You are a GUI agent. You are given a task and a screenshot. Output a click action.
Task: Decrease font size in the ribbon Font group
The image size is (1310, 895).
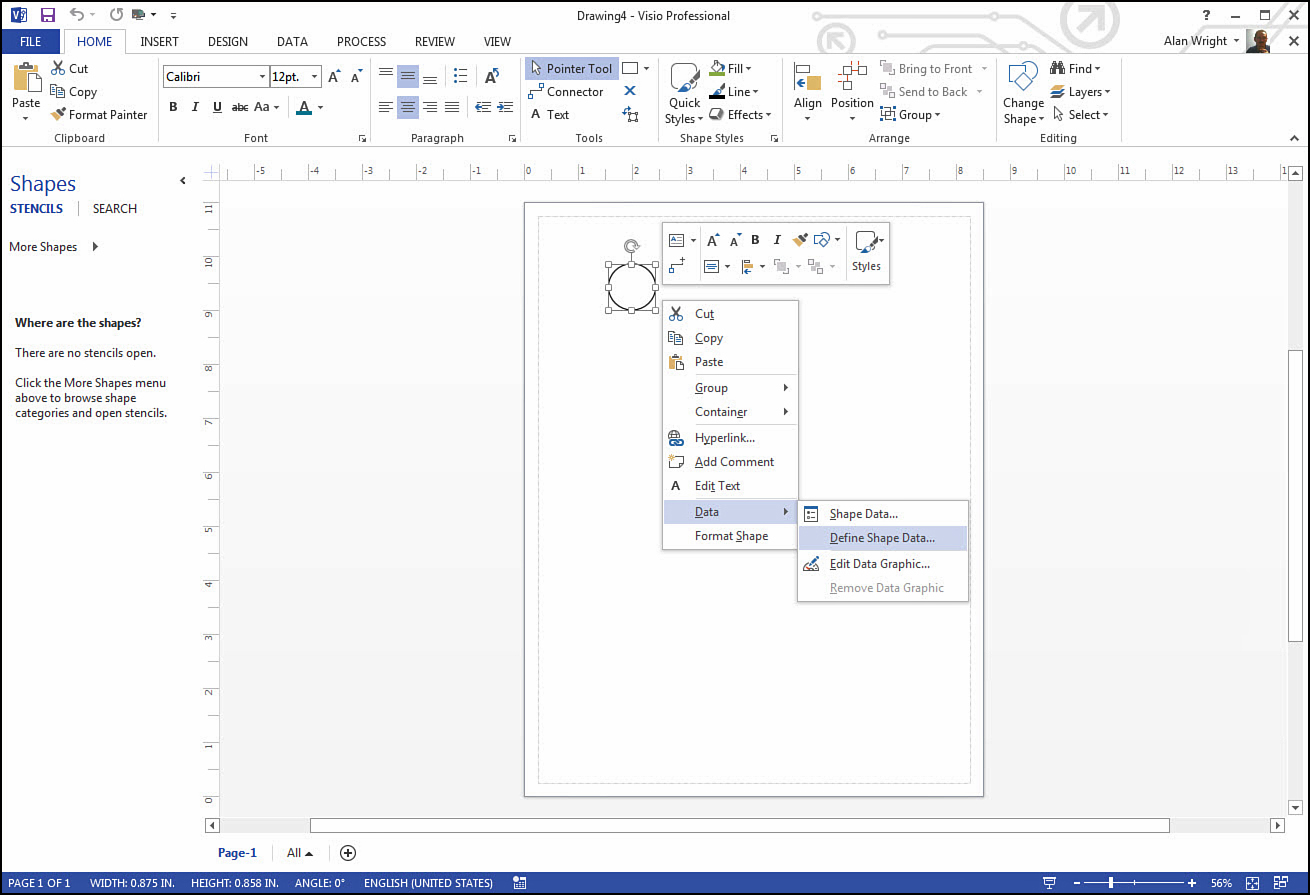tap(356, 76)
